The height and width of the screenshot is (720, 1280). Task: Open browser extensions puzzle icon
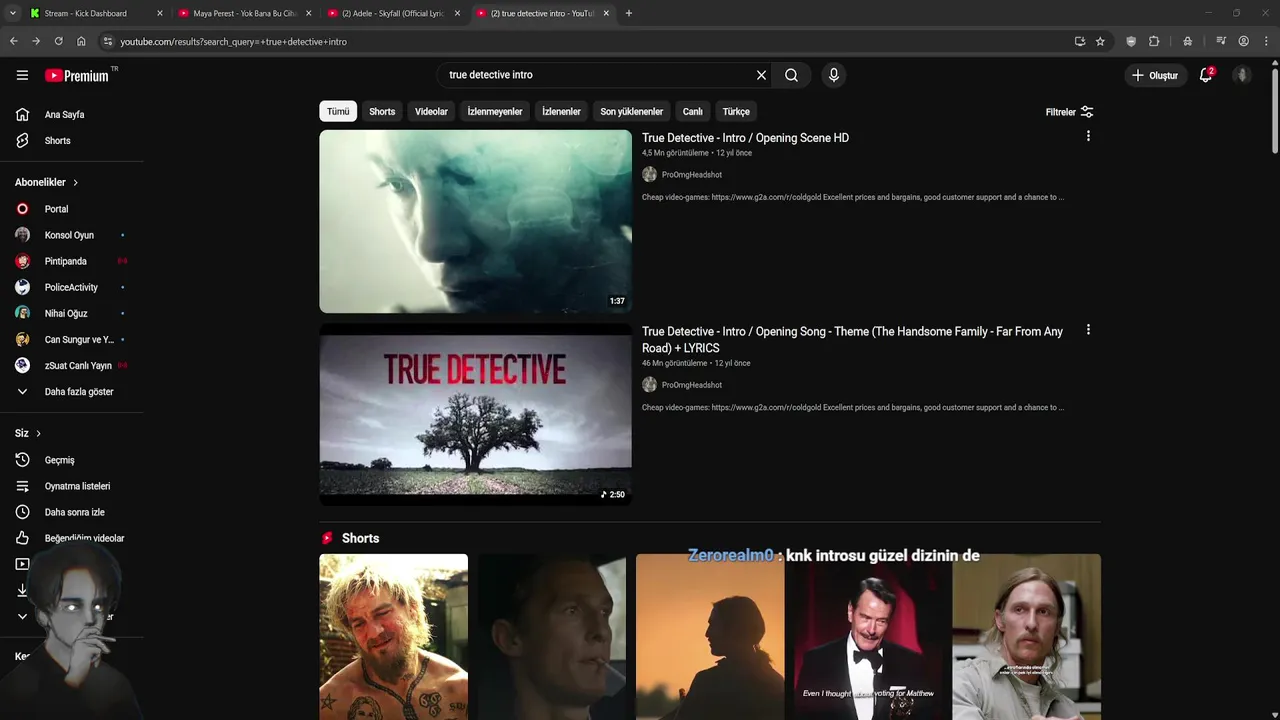tap(1154, 41)
